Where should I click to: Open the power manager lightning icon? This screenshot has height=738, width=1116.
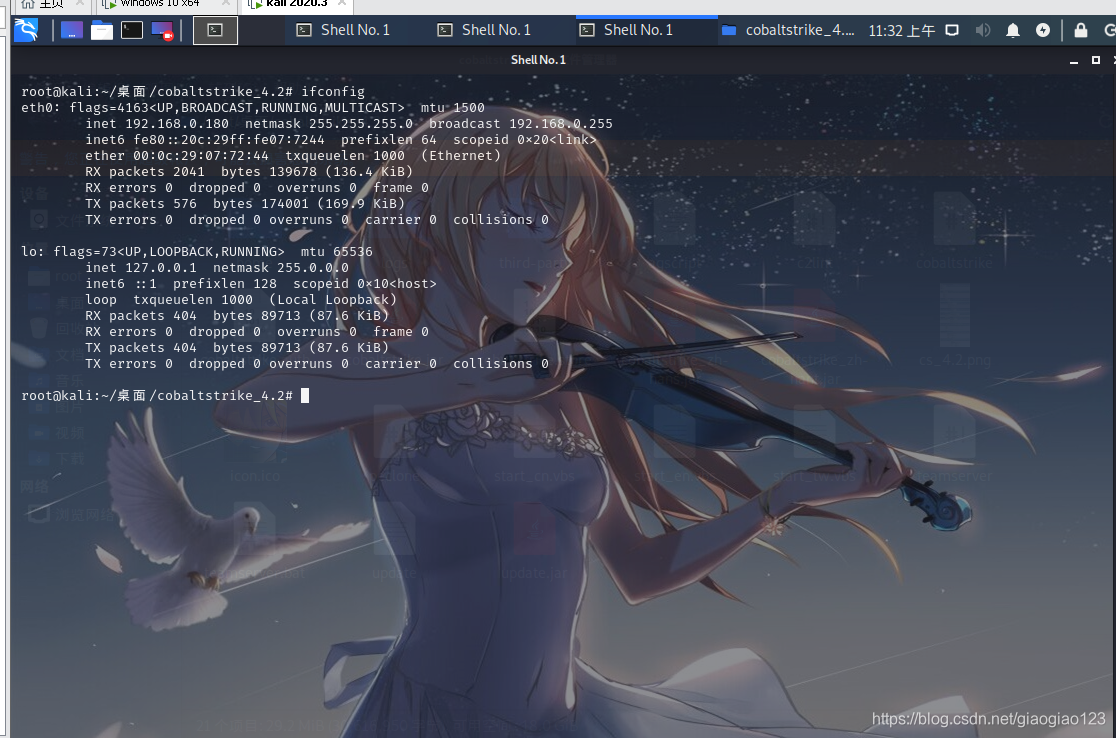[x=1043, y=30]
